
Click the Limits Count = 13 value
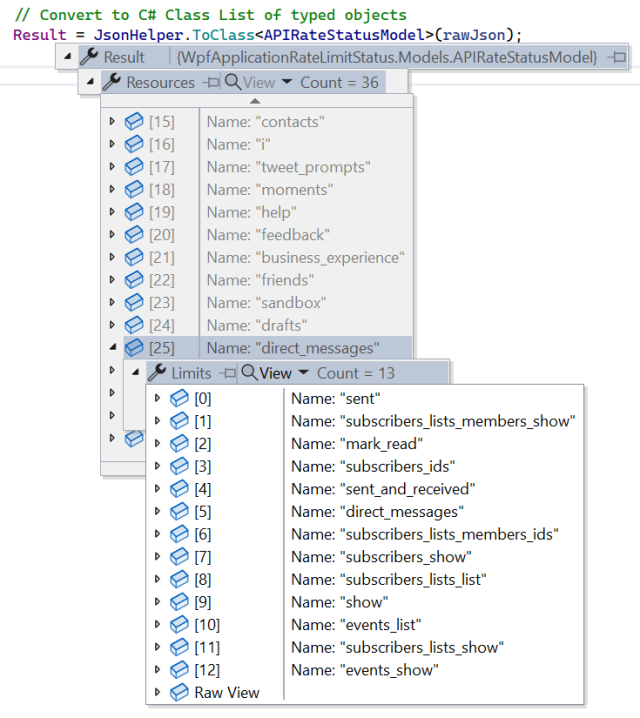click(356, 373)
